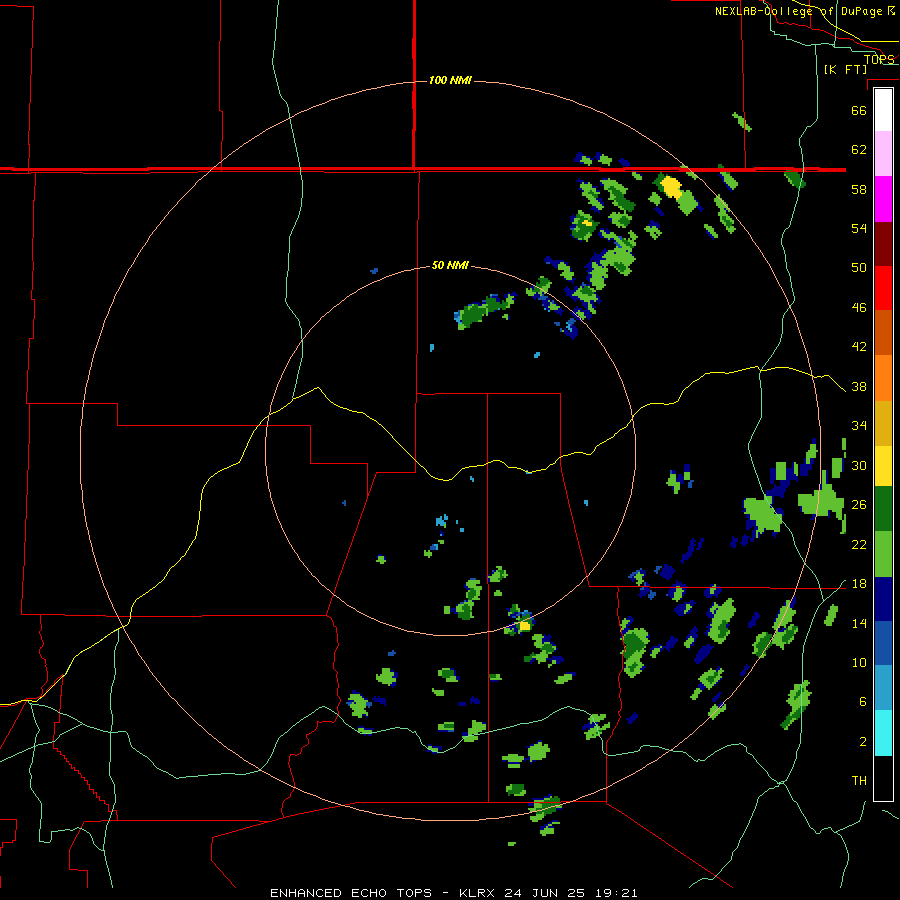Click the legend value '66'

tap(859, 110)
